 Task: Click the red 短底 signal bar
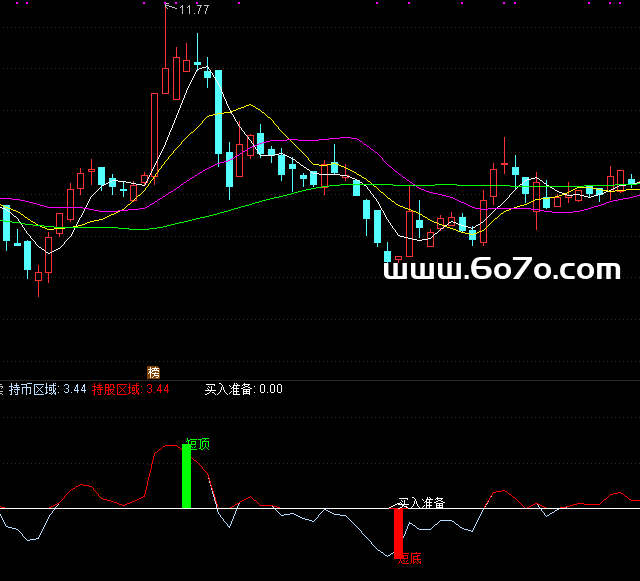coord(398,532)
